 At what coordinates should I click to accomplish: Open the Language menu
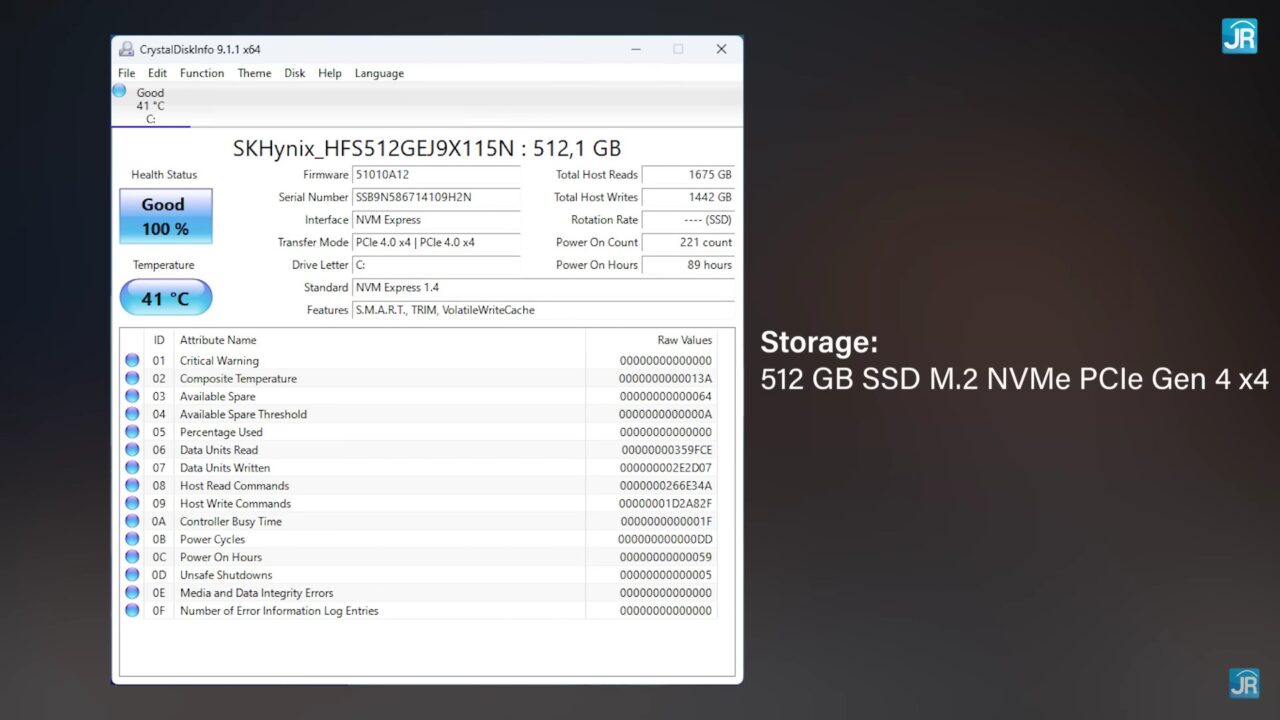point(379,73)
